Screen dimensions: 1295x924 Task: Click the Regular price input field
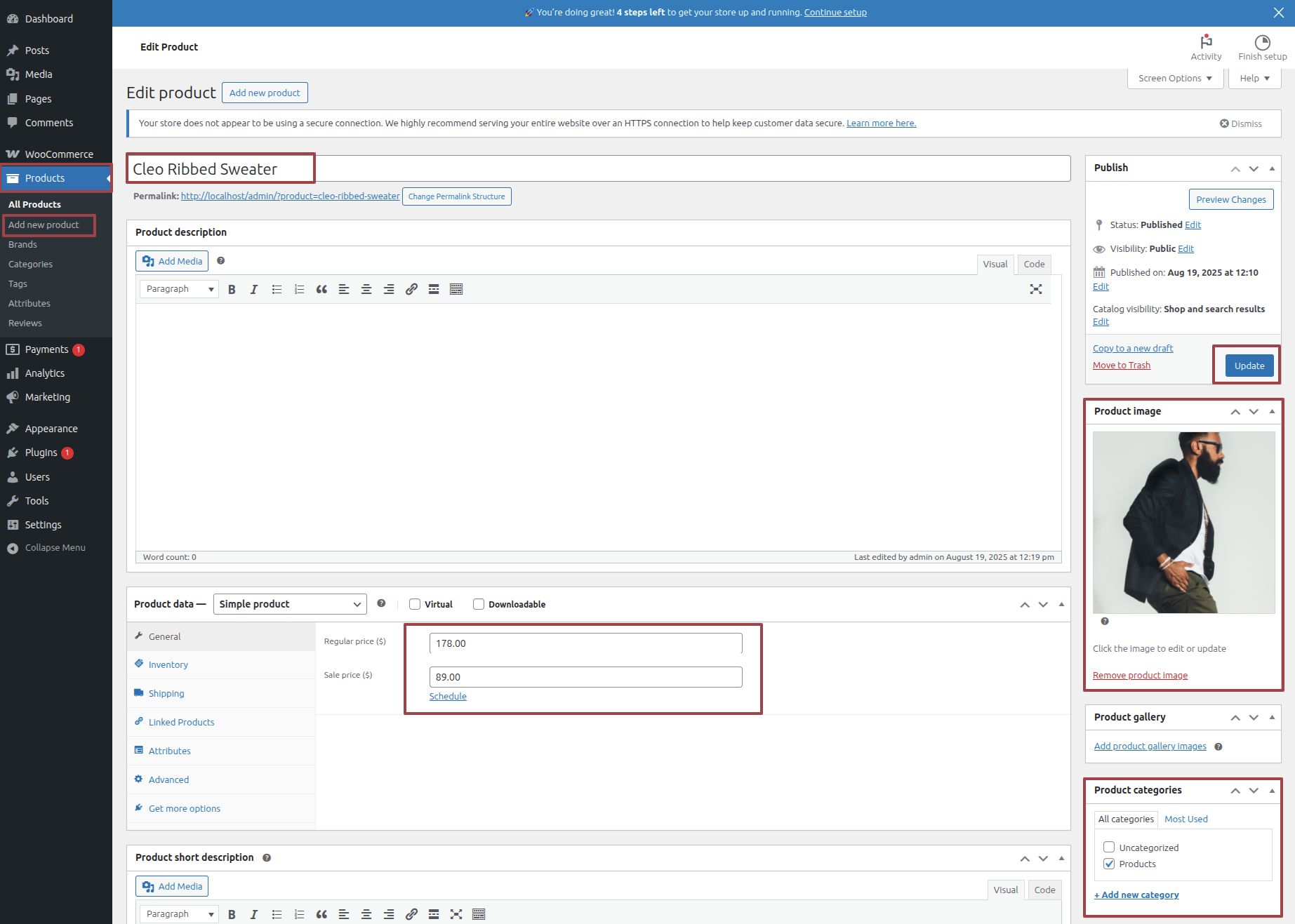click(585, 643)
